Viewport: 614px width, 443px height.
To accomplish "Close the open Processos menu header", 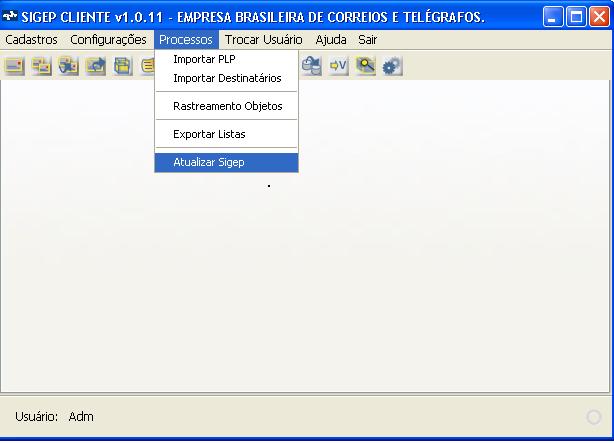I will pos(186,40).
